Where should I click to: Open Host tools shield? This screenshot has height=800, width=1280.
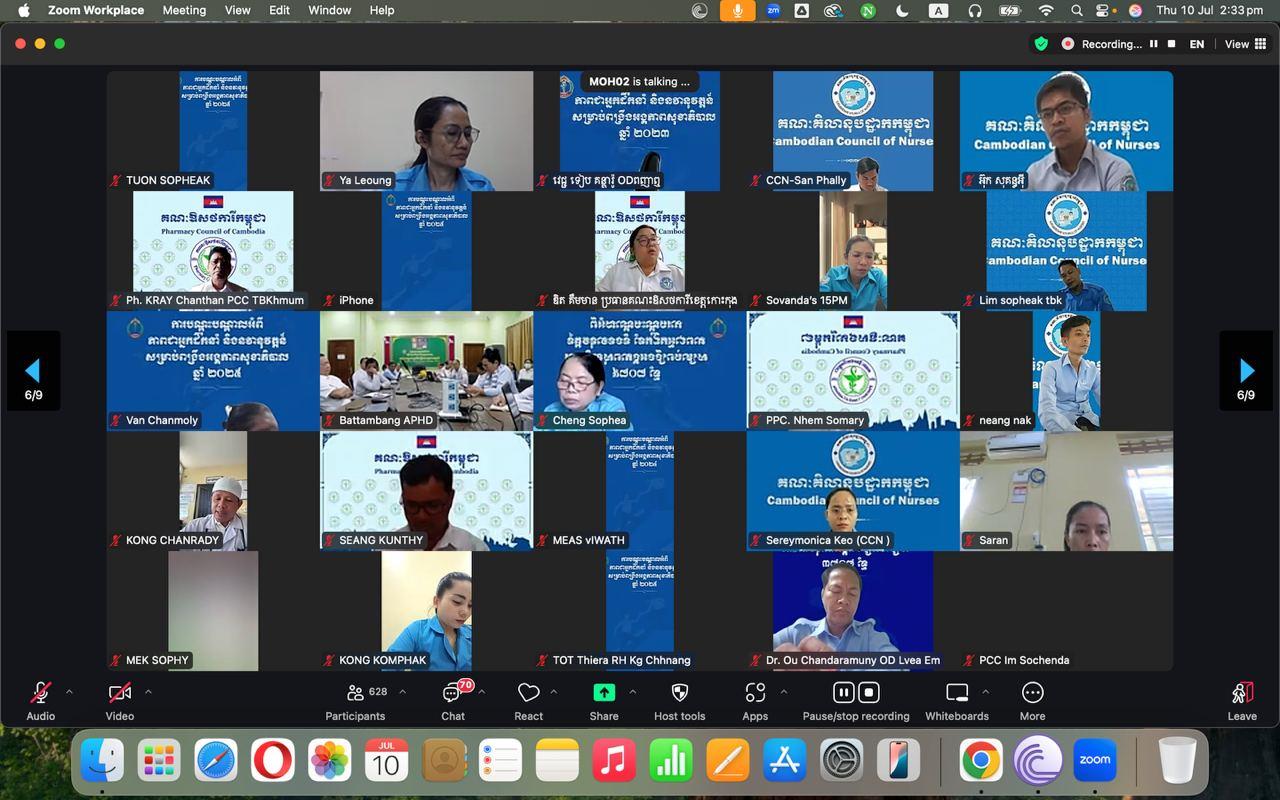click(679, 700)
